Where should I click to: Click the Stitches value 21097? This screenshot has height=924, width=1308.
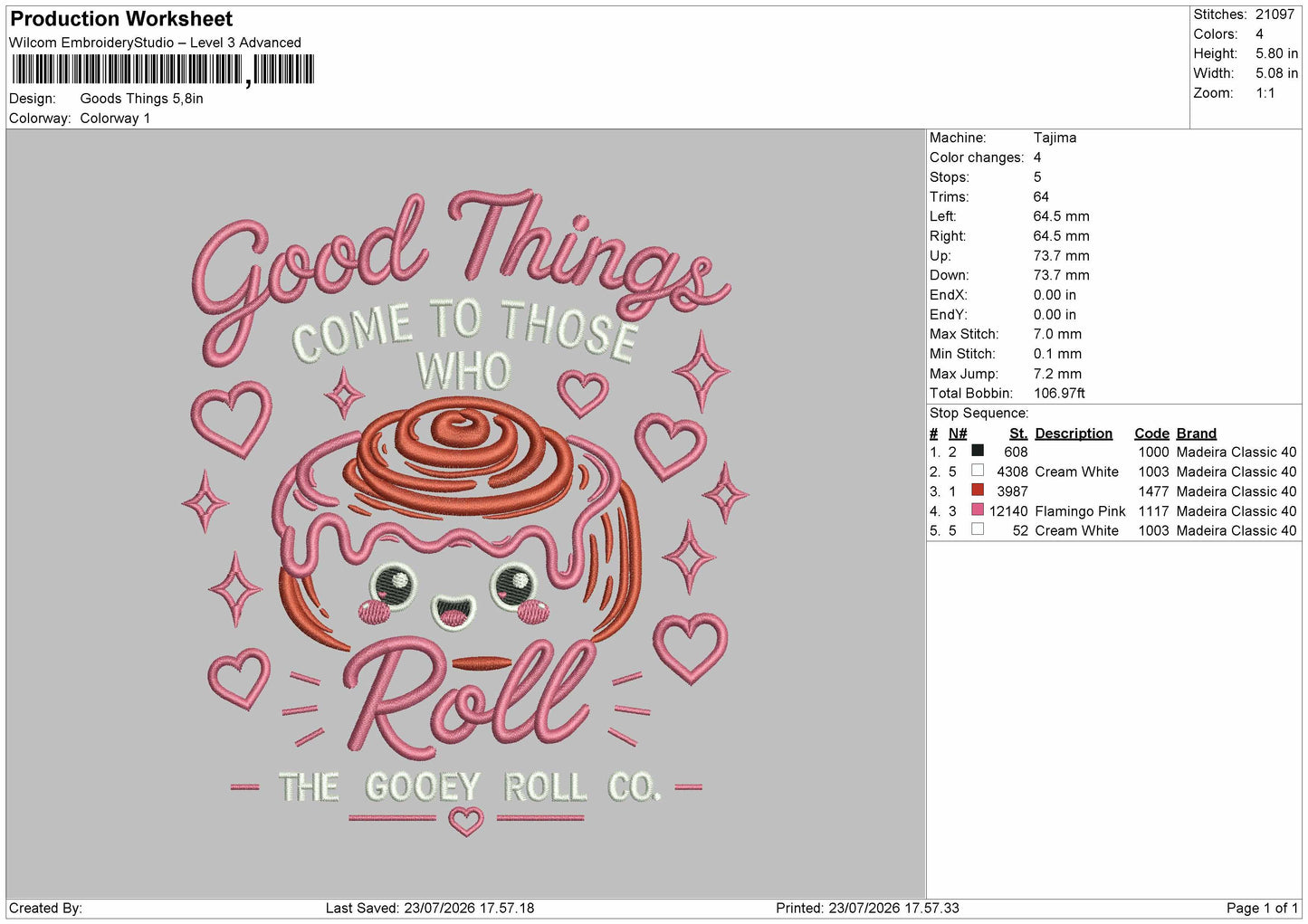click(x=1275, y=14)
